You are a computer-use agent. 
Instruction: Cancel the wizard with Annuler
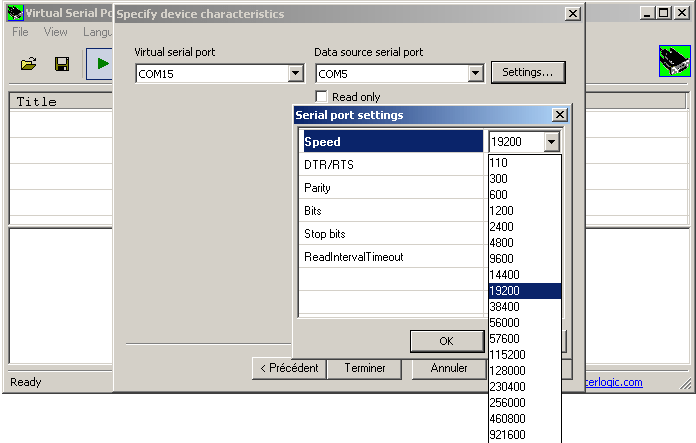tap(449, 368)
